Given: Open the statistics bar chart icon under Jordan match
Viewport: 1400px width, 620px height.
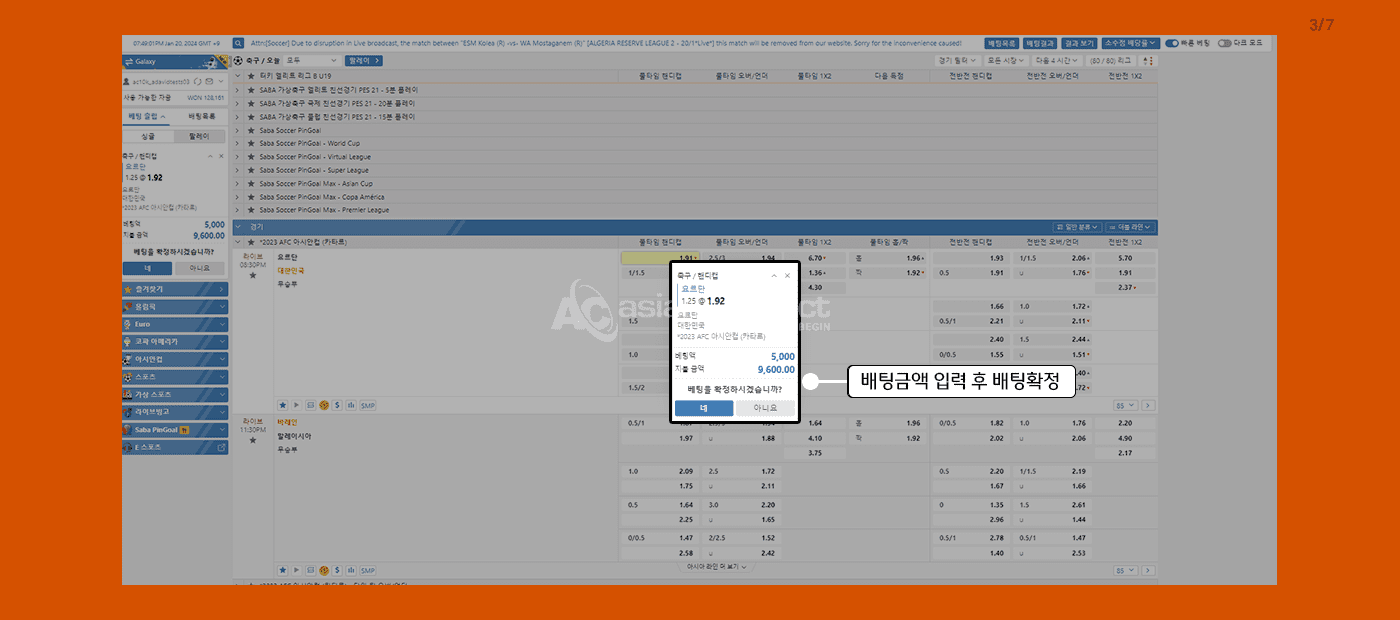Looking at the screenshot, I should click(352, 405).
